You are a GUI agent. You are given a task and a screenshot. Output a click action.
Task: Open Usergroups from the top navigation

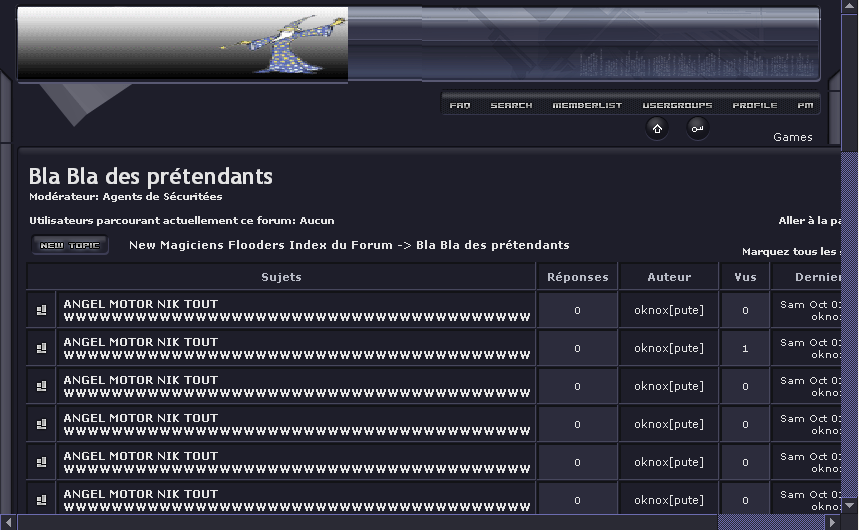[677, 105]
